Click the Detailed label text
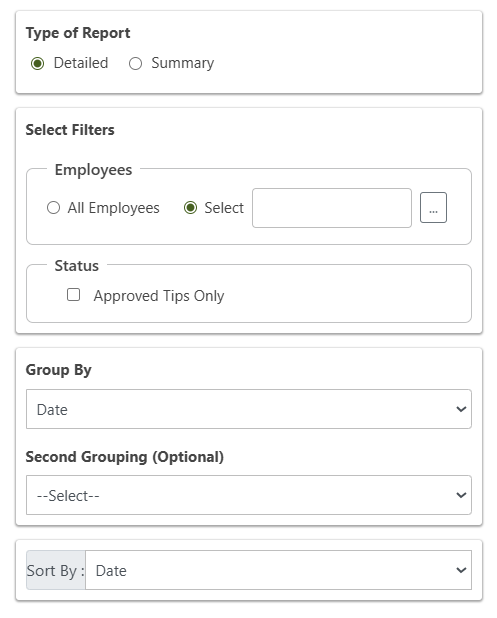Image resolution: width=497 pixels, height=618 pixels. (81, 63)
